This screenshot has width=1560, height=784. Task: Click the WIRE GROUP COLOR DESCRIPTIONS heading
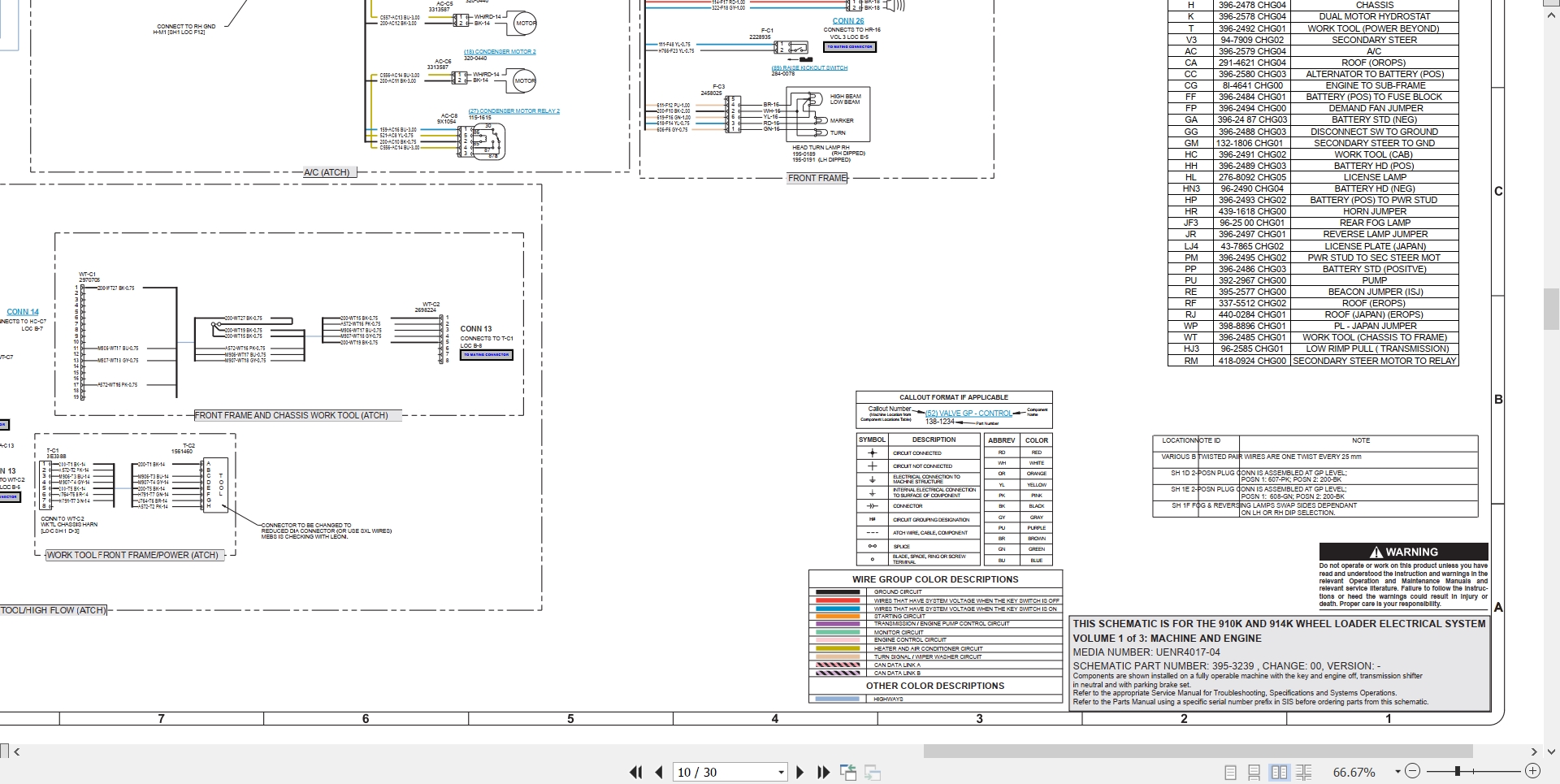[x=934, y=579]
